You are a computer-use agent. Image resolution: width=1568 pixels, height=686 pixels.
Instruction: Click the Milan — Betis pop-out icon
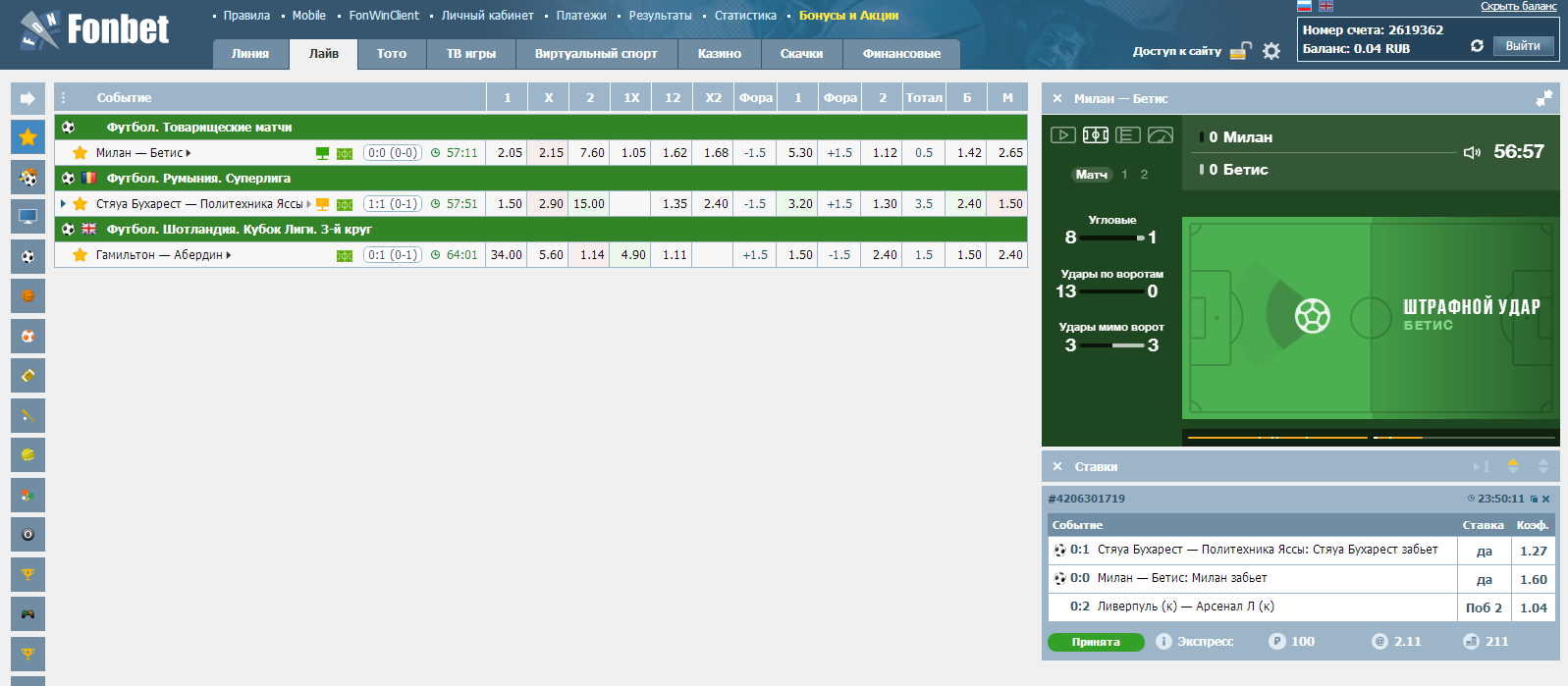pos(1543,98)
